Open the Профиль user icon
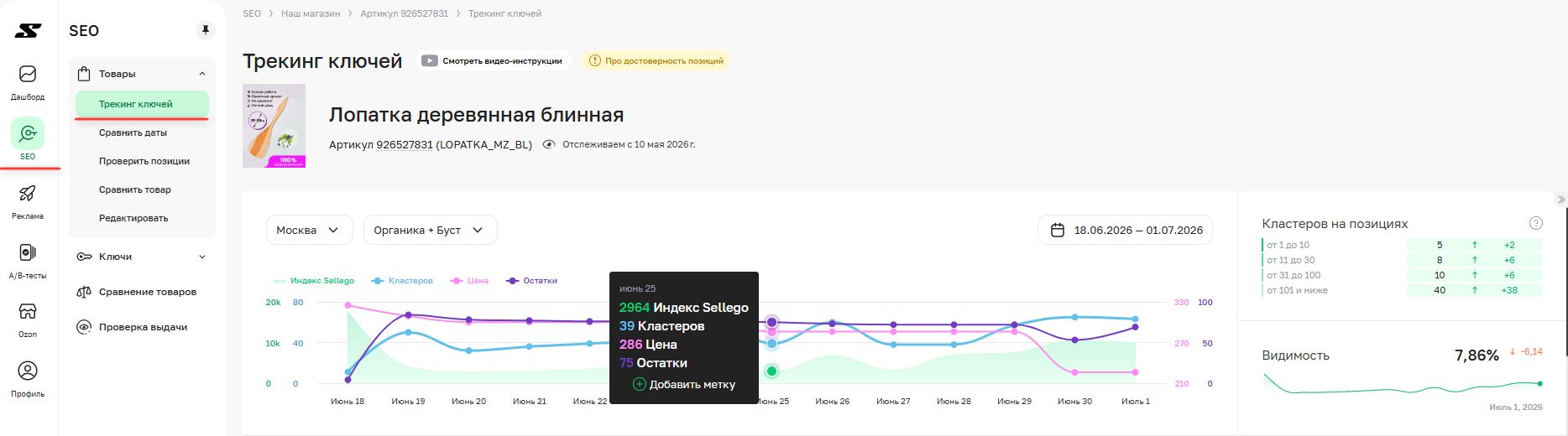Image resolution: width=1568 pixels, height=436 pixels. click(x=28, y=371)
